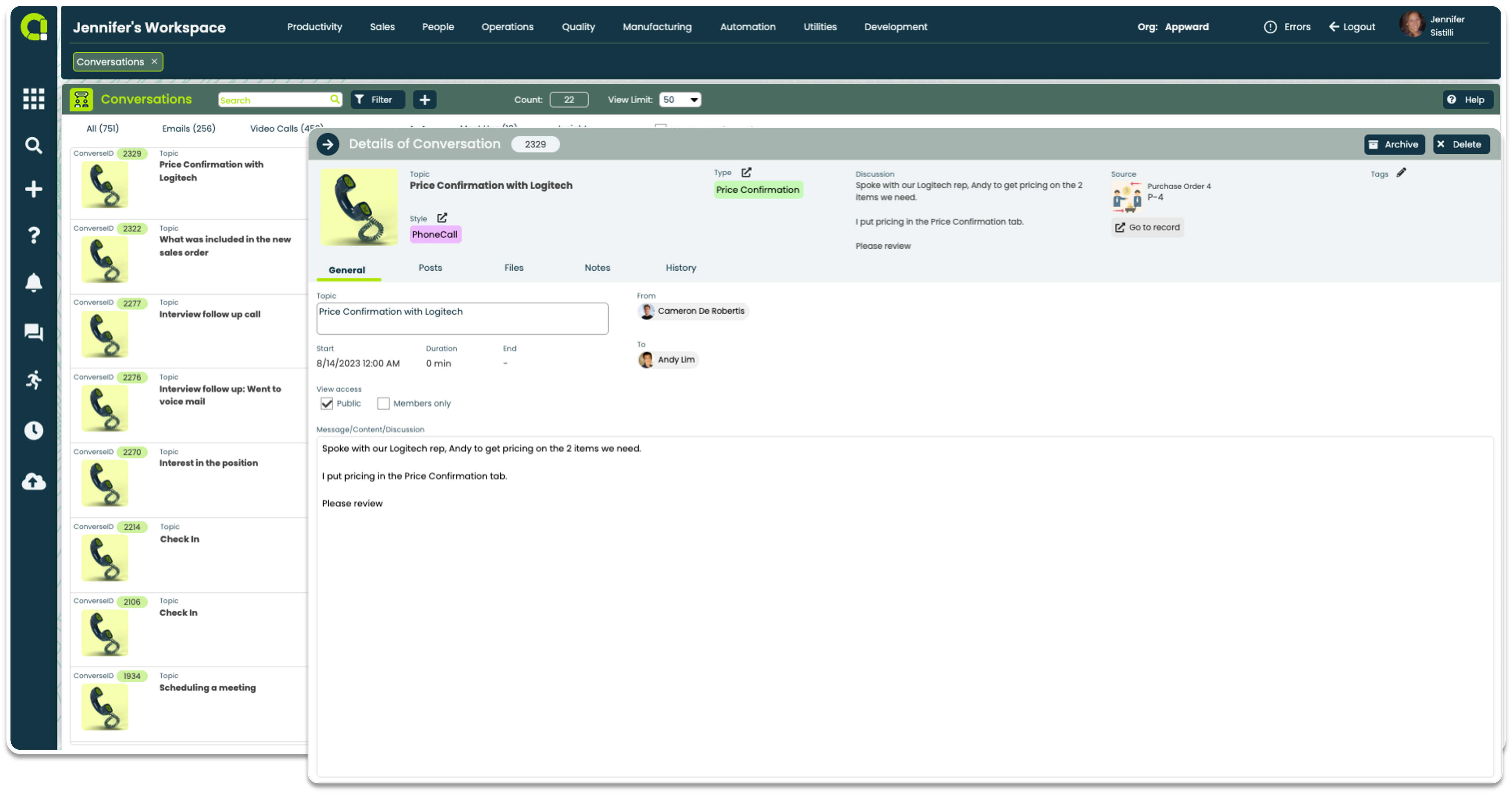Click the Appward logo icon
This screenshot has height=794, width=1512.
[x=33, y=26]
